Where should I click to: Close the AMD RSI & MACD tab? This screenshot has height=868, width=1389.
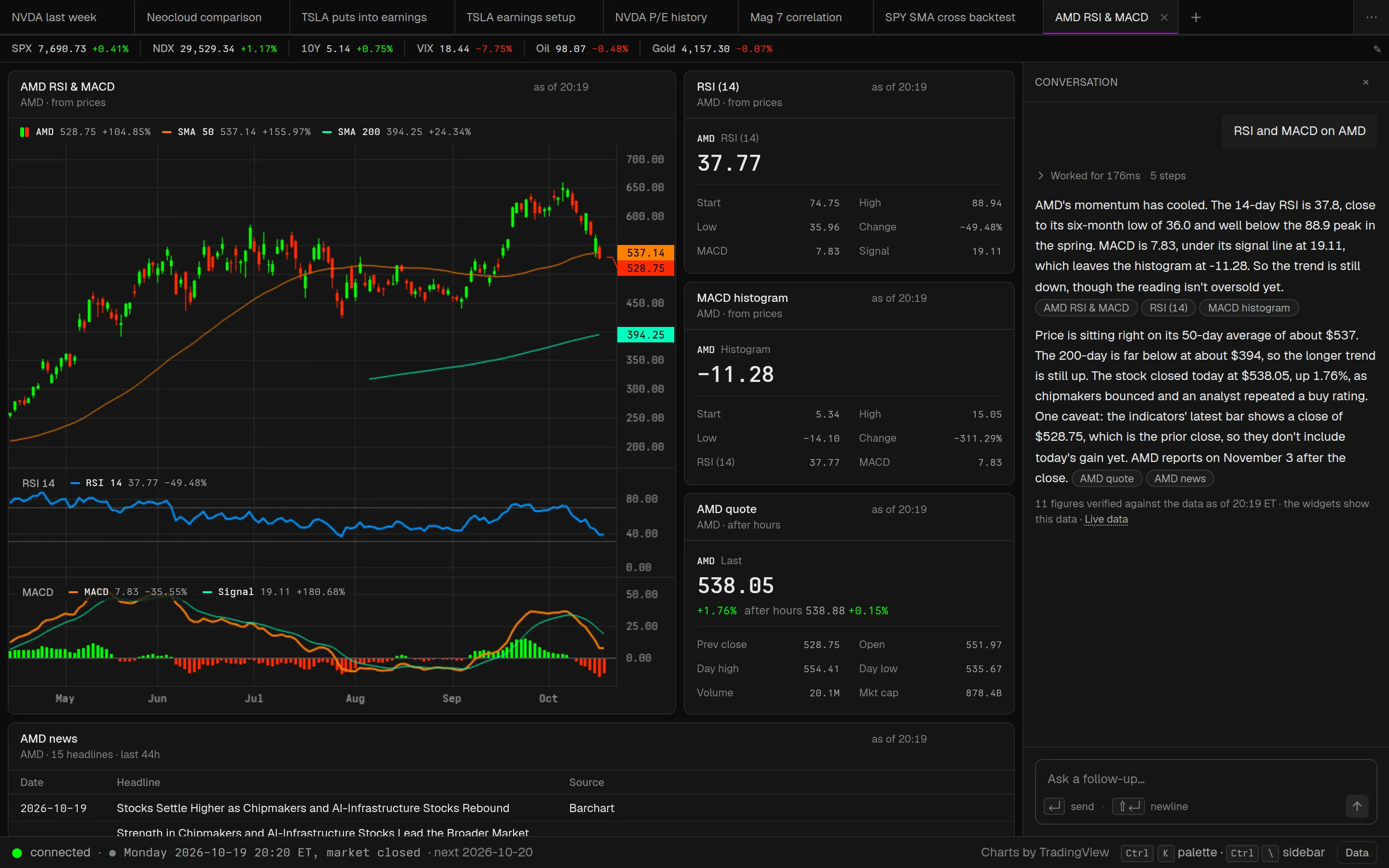click(x=1163, y=17)
